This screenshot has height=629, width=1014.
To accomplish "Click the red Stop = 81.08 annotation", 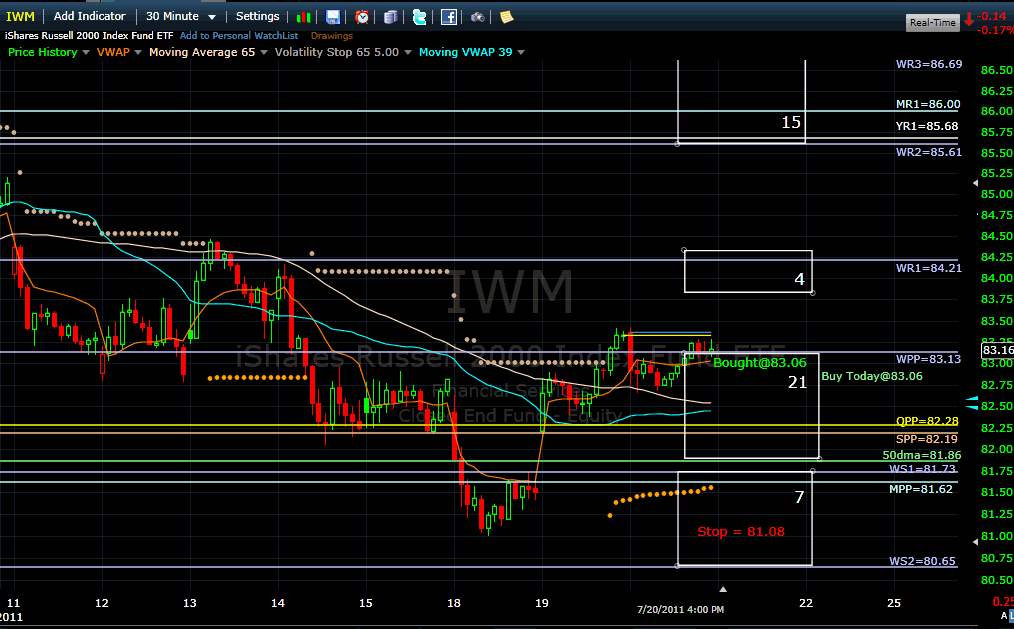I will tap(740, 531).
